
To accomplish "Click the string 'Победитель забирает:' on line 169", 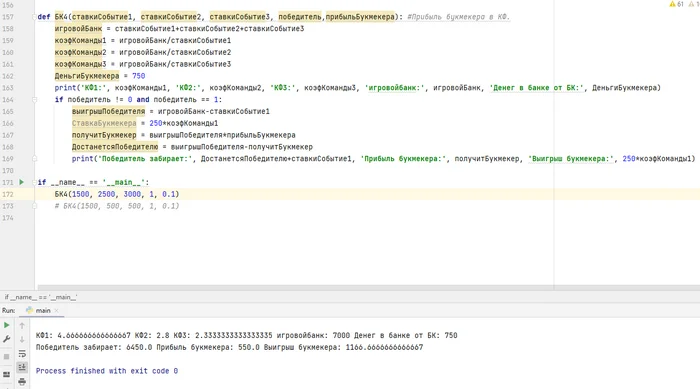I will point(146,159).
